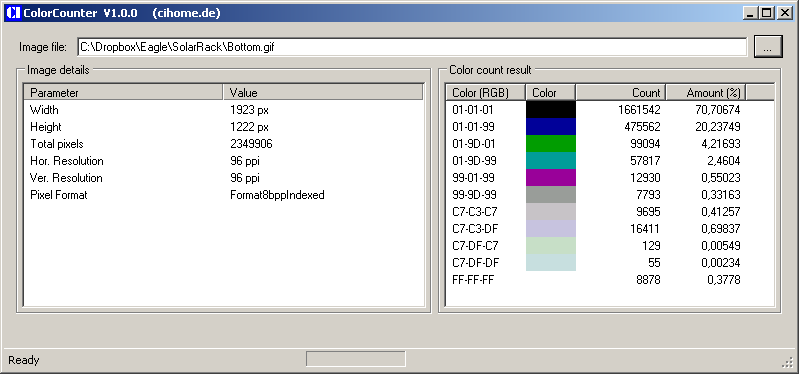Grab the window resize grip corner
This screenshot has width=799, height=374.
click(x=788, y=362)
